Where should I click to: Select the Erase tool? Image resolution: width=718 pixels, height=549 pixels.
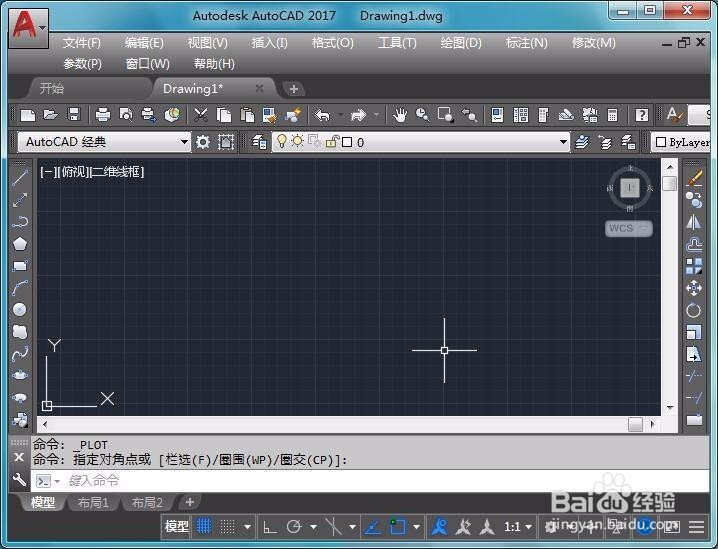(x=694, y=178)
